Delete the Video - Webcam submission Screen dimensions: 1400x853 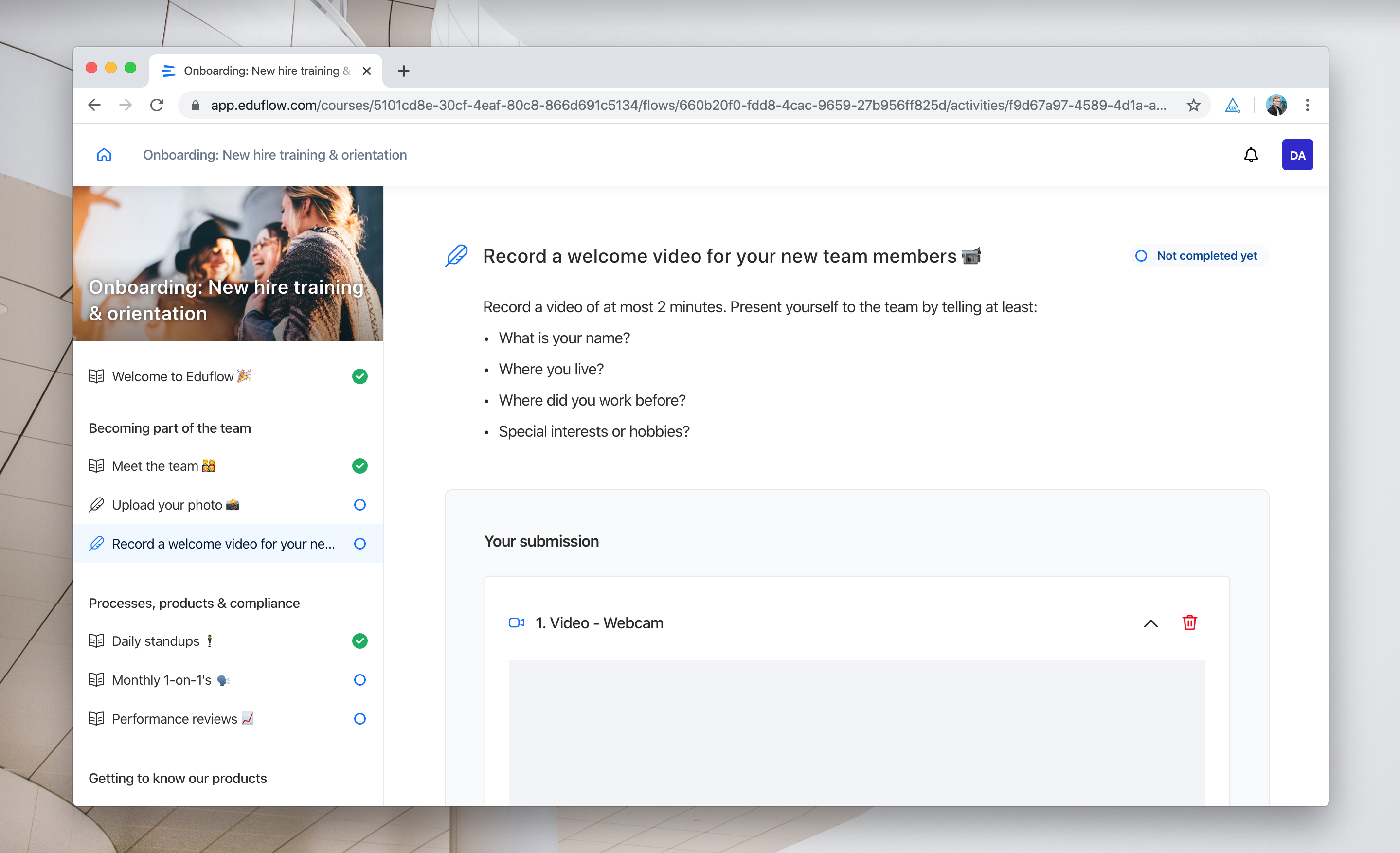(x=1189, y=623)
